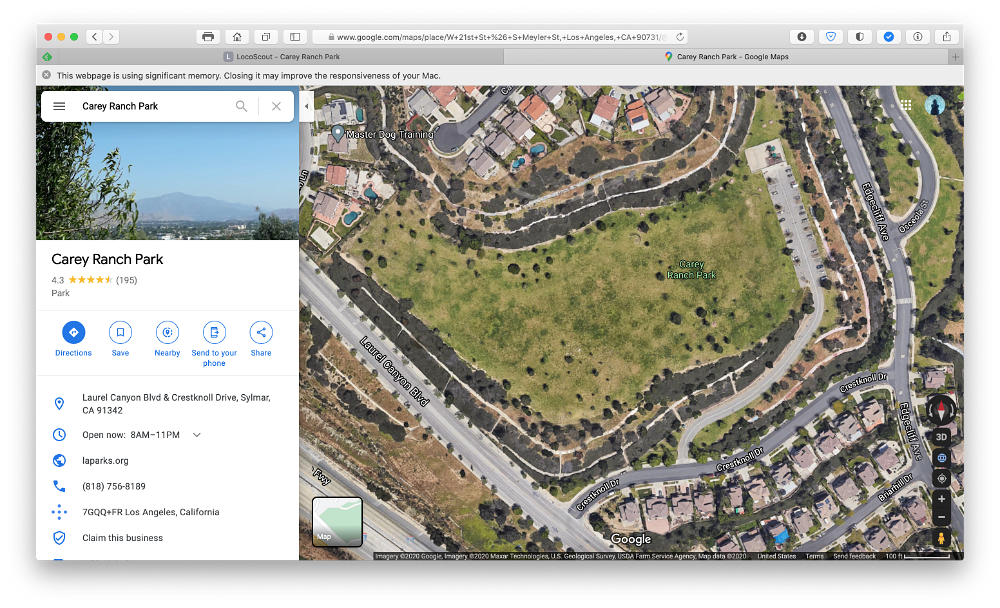Search Nearby places
The height and width of the screenshot is (608, 1000).
(x=167, y=332)
